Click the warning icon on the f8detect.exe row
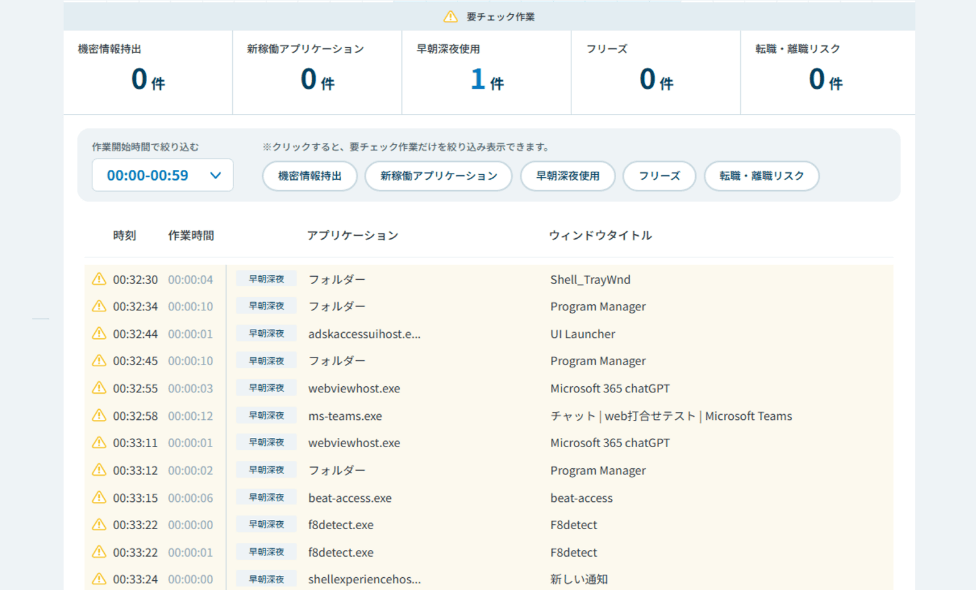This screenshot has height=590, width=976. (x=98, y=524)
